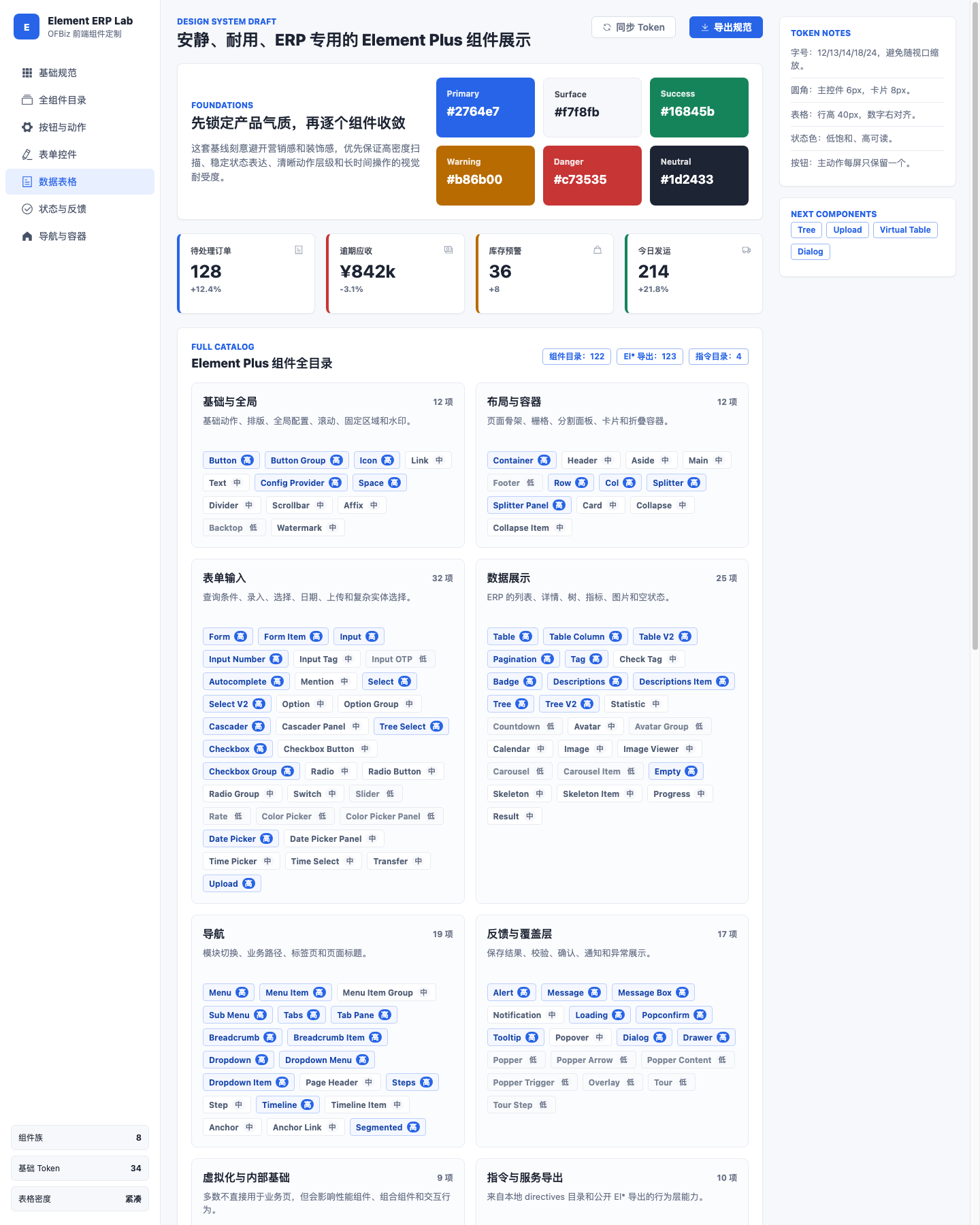The height and width of the screenshot is (1225, 980).
Task: Click the Menu Item Group component tag
Action: tap(387, 992)
